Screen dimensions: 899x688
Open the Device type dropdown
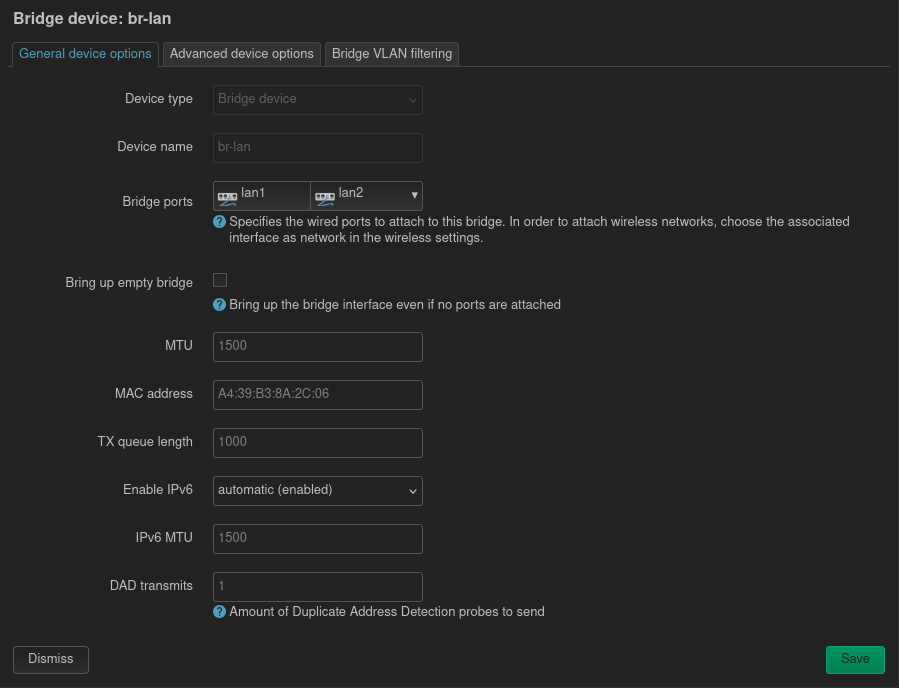pos(318,100)
